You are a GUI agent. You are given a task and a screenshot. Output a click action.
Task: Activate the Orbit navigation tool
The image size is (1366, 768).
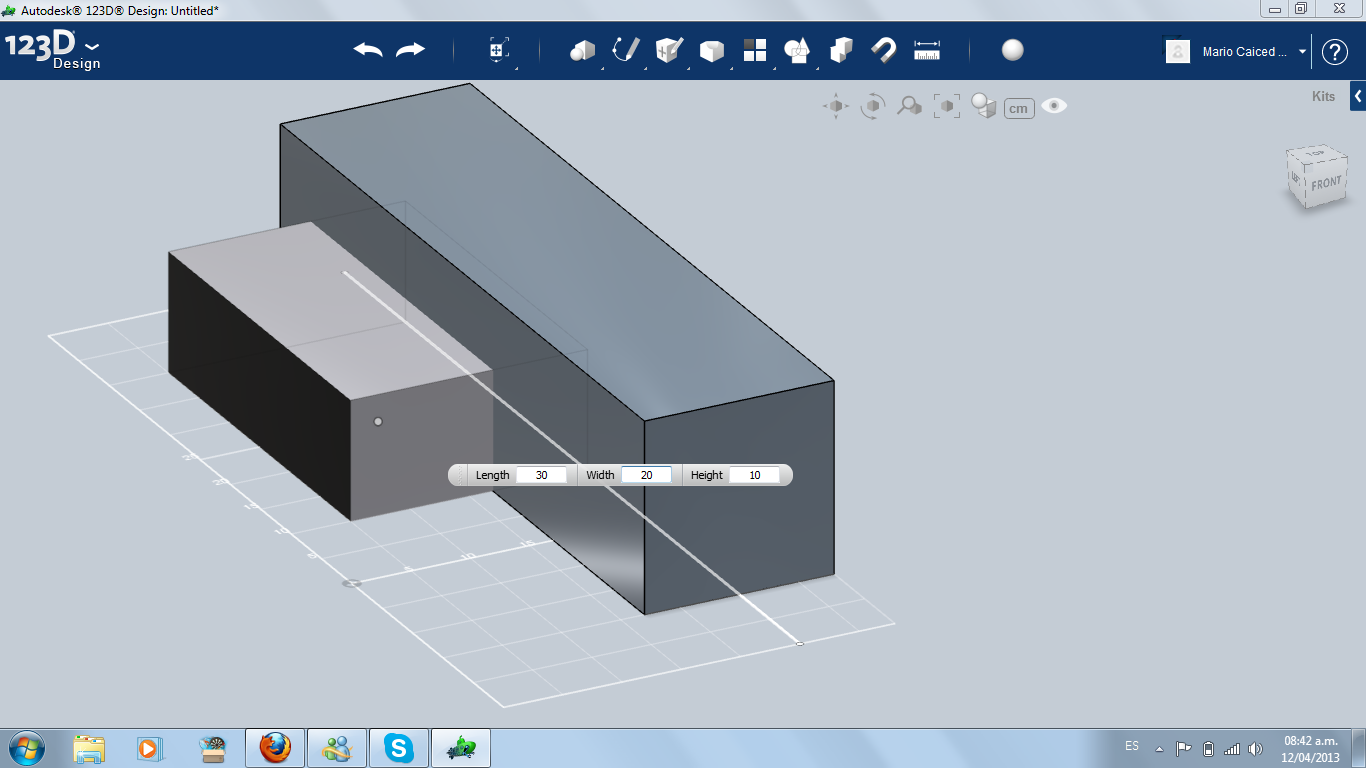click(x=873, y=106)
